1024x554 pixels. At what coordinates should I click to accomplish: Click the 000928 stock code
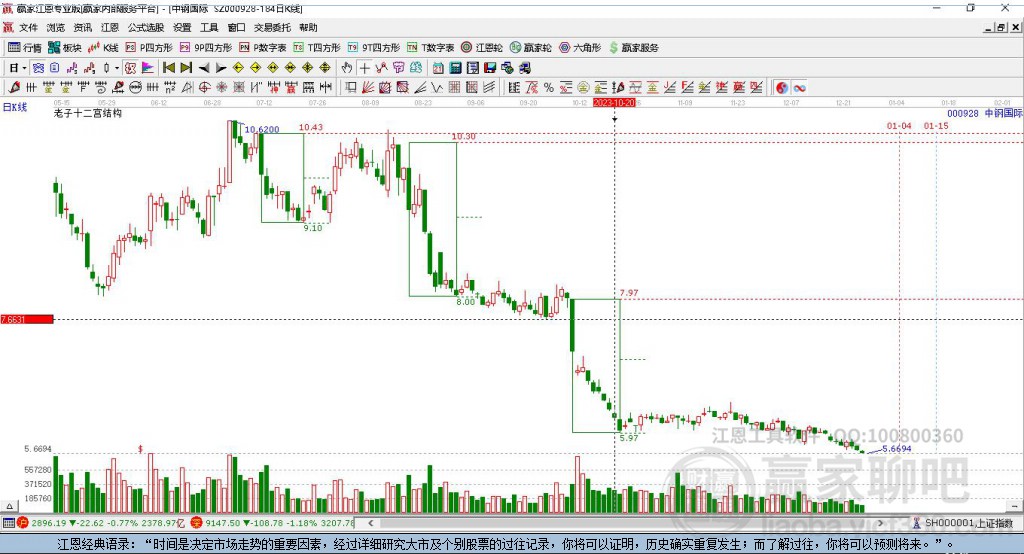(x=963, y=113)
